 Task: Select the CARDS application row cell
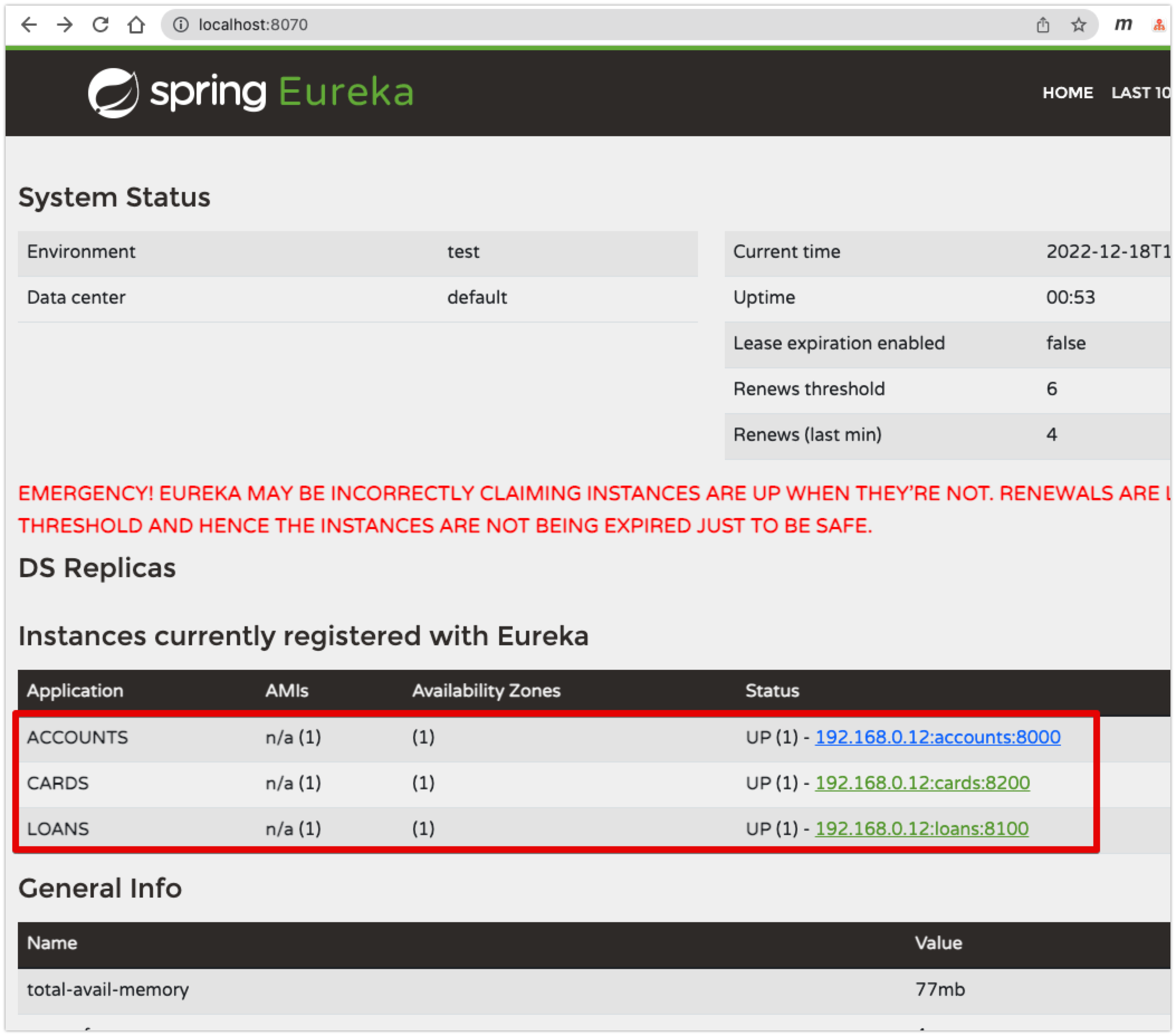click(x=58, y=783)
